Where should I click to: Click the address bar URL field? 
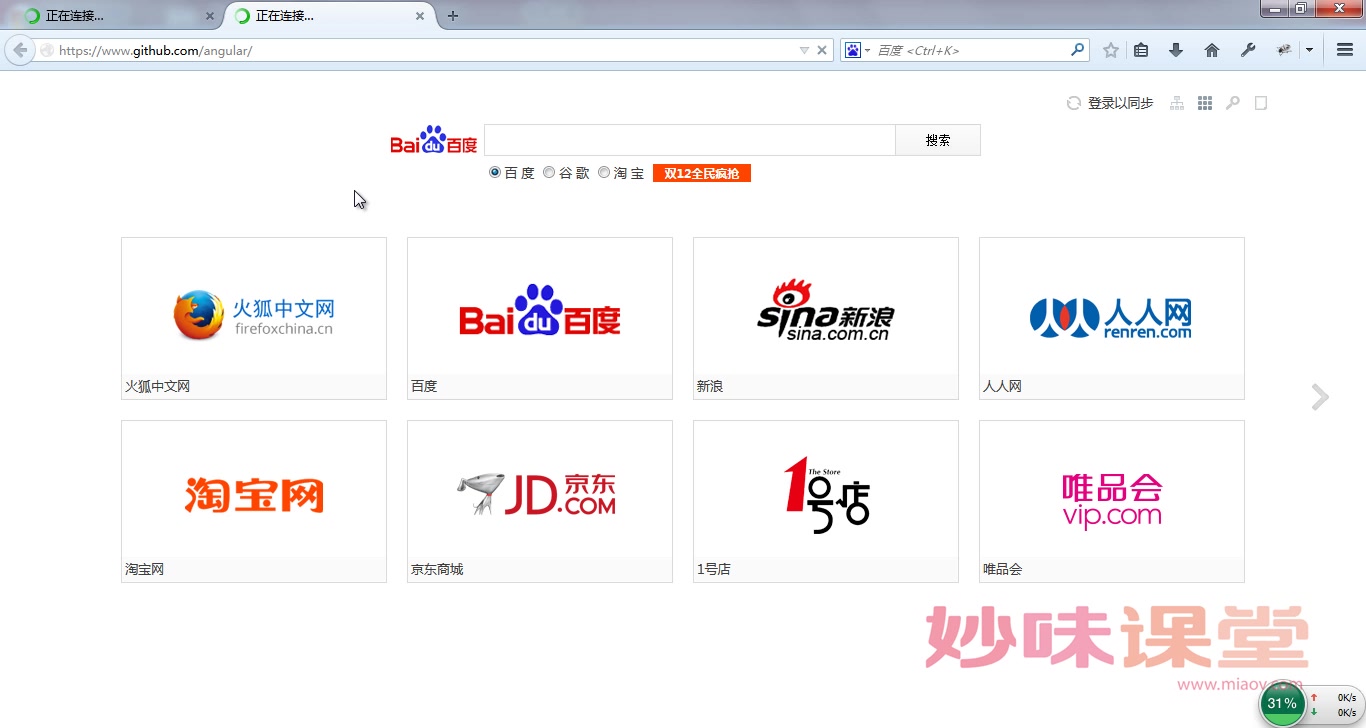425,50
